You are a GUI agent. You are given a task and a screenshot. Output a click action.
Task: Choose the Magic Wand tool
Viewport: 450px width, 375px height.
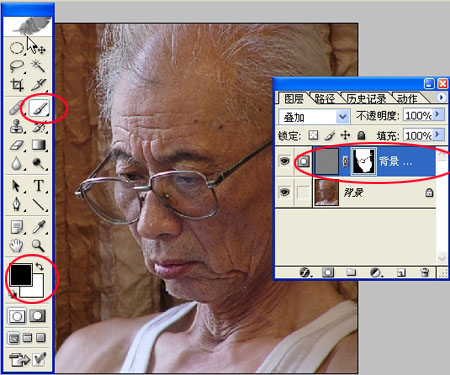click(x=38, y=66)
